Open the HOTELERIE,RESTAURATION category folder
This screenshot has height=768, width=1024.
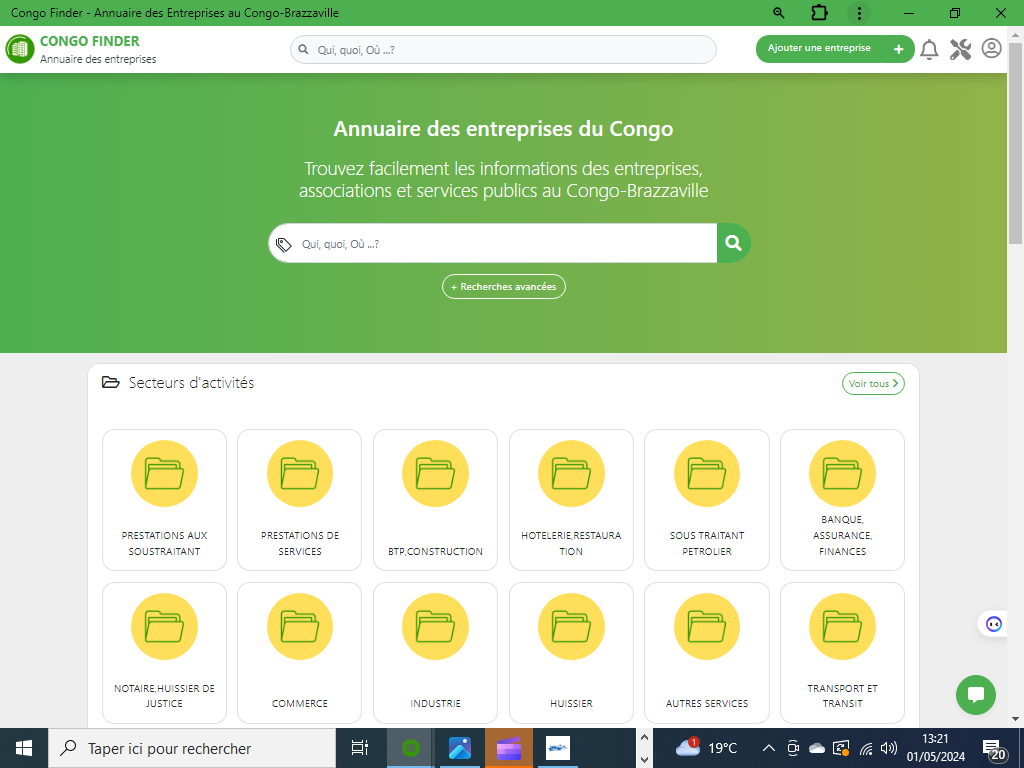pos(571,499)
